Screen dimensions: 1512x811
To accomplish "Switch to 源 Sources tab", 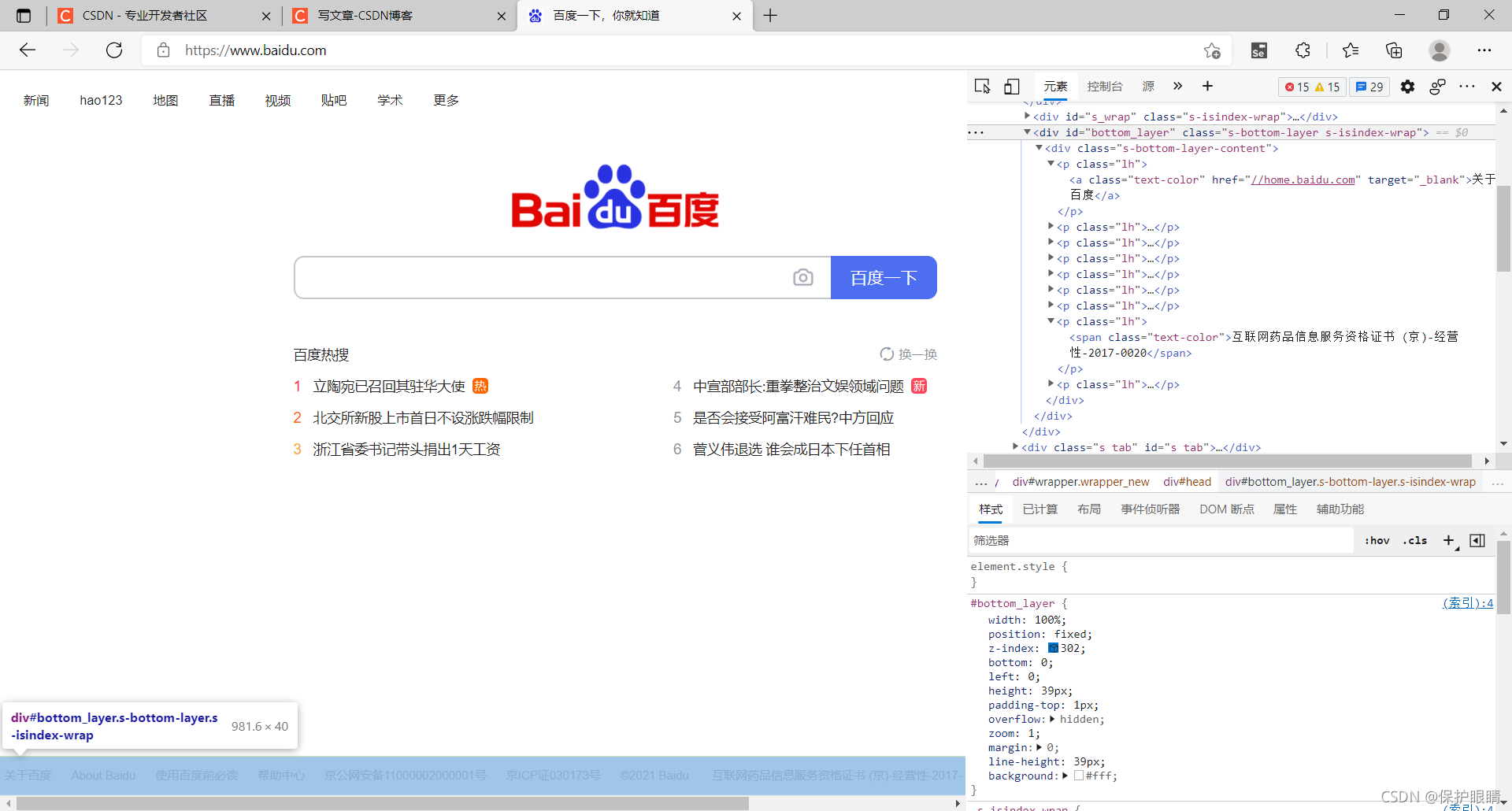I will (x=1148, y=87).
